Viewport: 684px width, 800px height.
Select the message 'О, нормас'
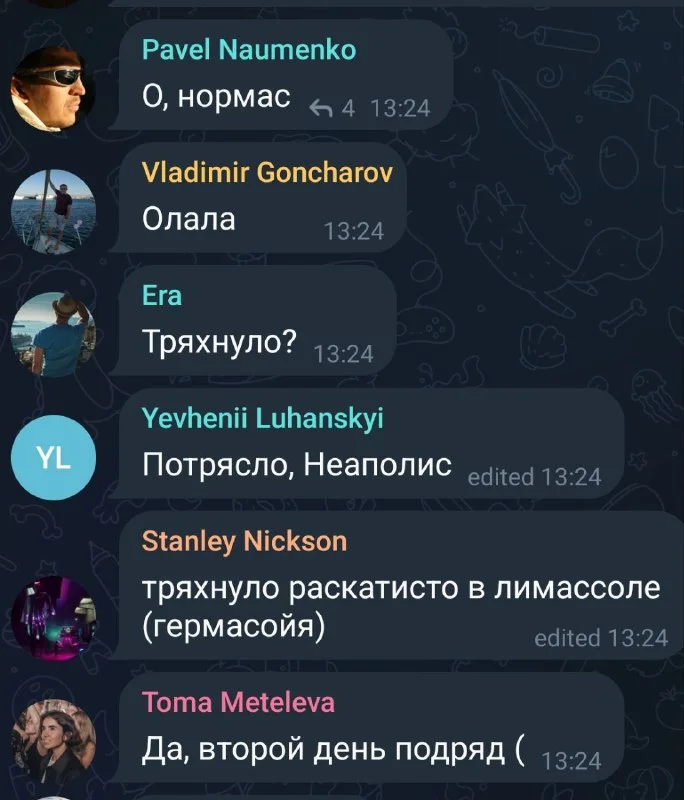click(x=216, y=96)
